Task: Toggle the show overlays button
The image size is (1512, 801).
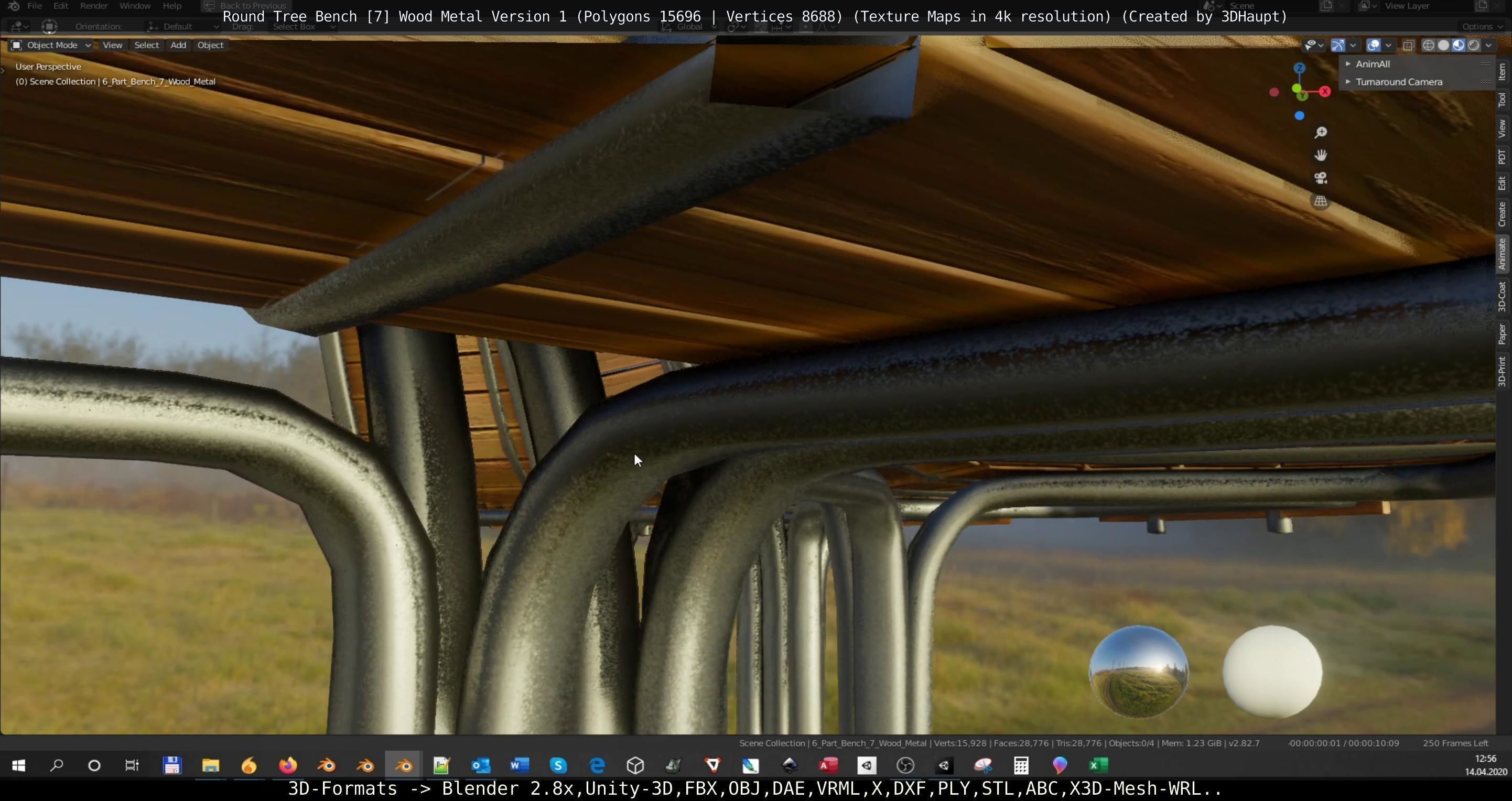Action: (x=1373, y=45)
